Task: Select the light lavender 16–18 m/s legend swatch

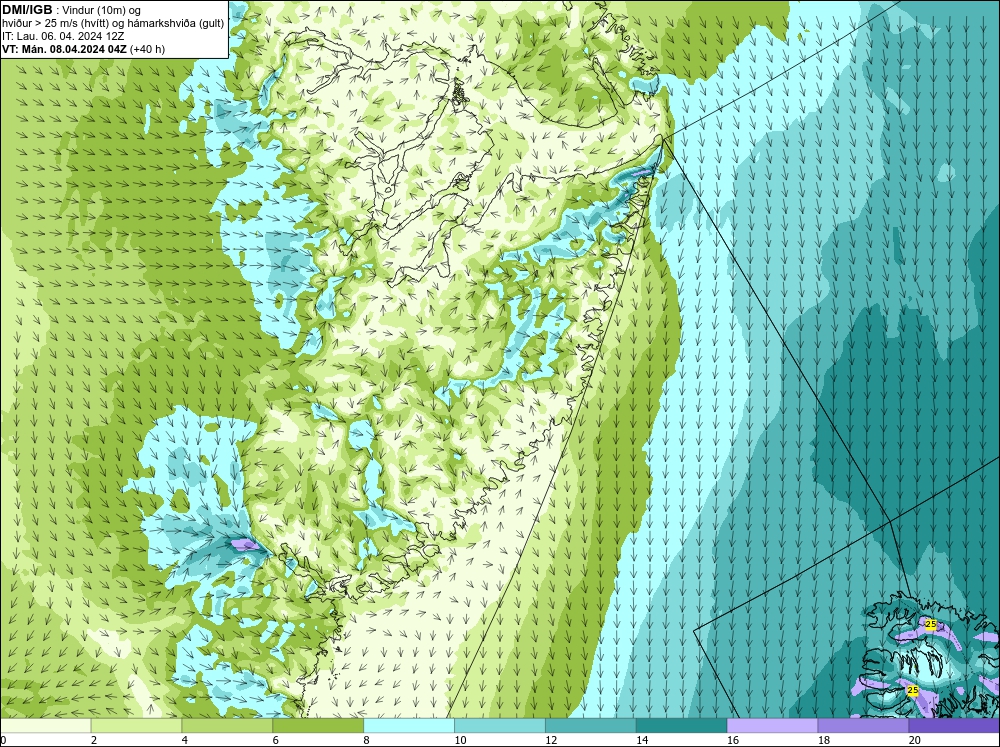Action: pos(772,726)
